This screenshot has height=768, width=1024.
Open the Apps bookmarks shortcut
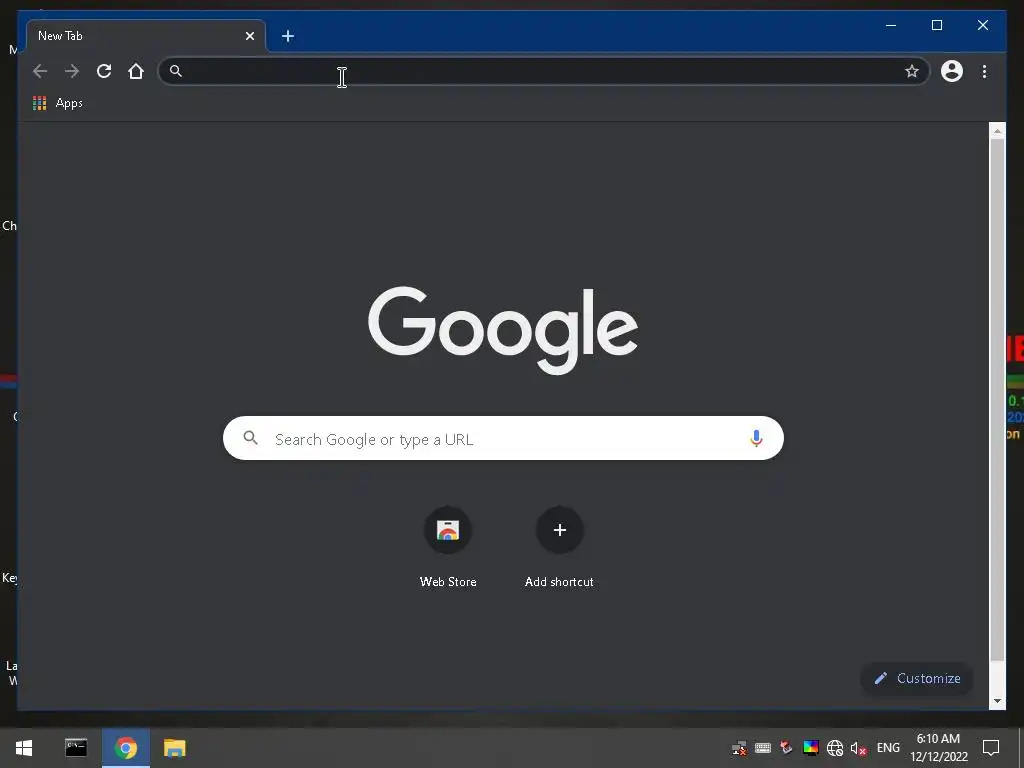[58, 103]
